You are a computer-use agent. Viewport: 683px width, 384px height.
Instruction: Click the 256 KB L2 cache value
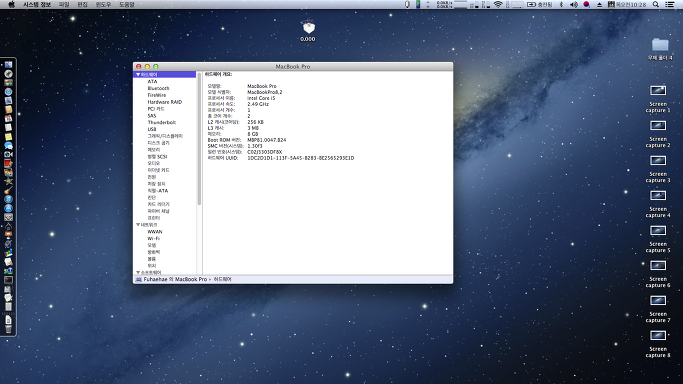(x=255, y=122)
